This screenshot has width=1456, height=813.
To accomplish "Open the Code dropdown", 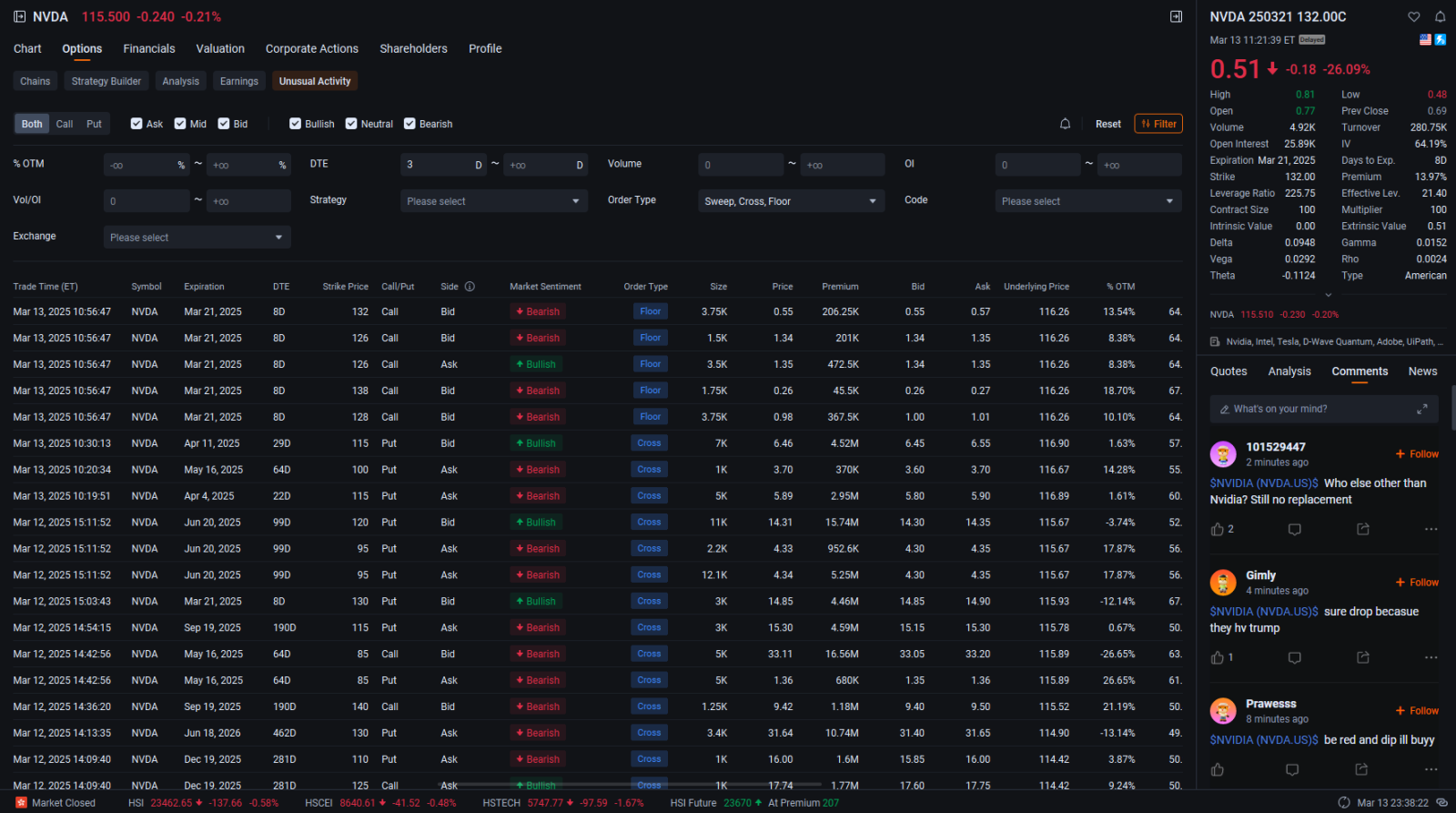I will tap(1088, 201).
